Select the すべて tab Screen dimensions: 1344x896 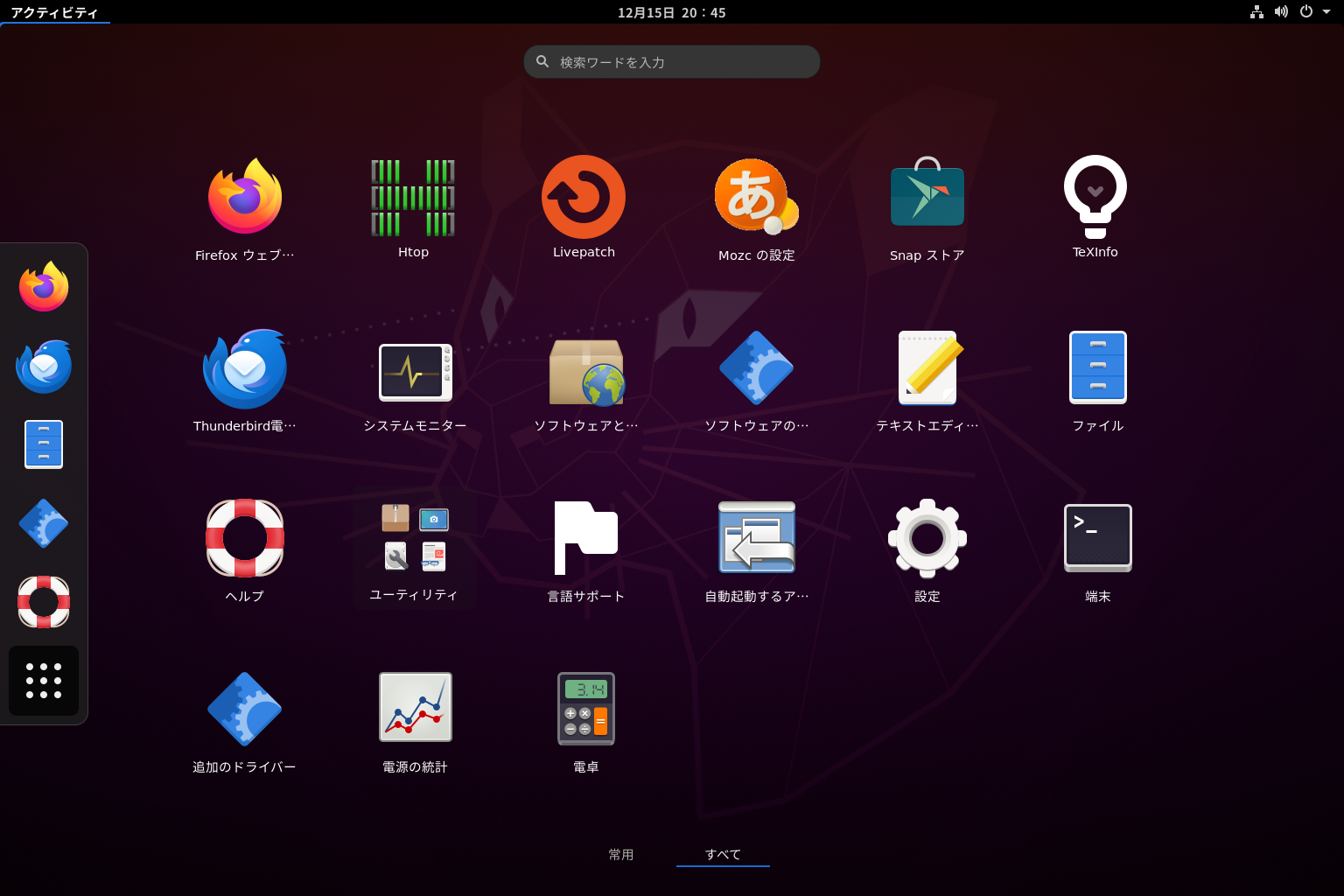723,855
